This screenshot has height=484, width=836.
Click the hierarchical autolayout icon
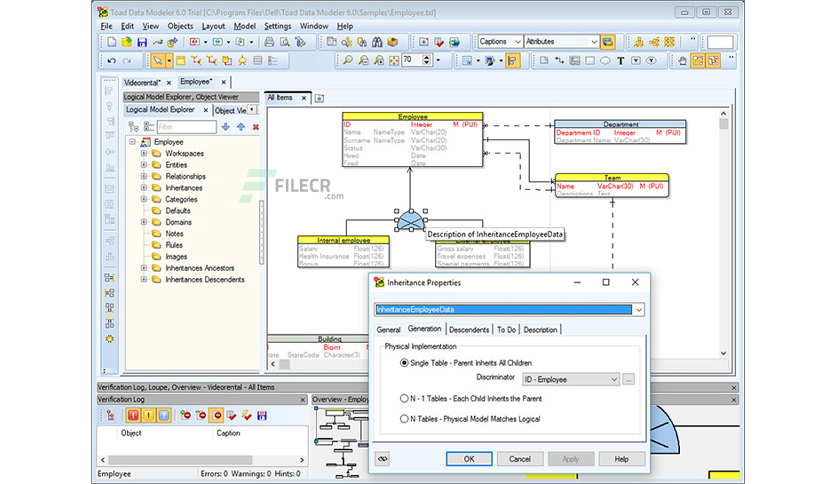639,42
